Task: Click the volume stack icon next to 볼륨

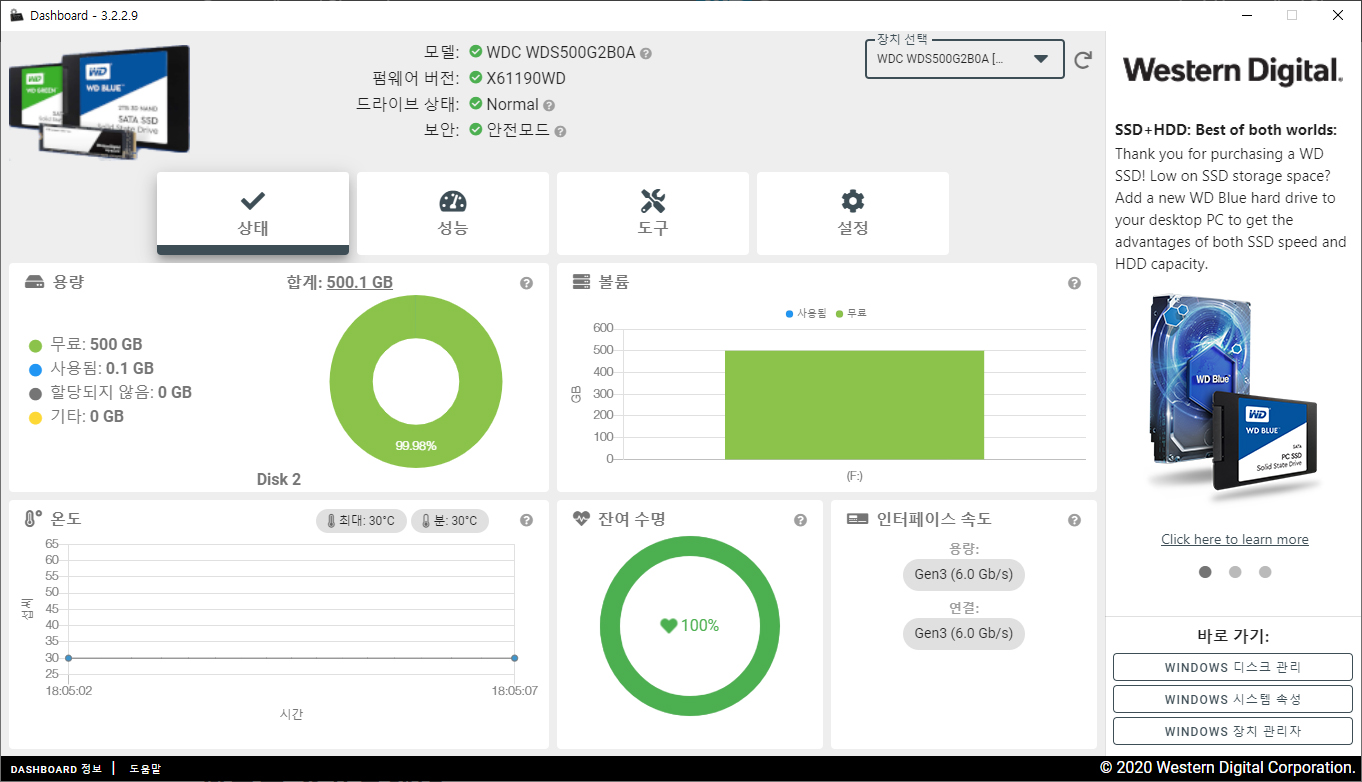Action: [581, 282]
